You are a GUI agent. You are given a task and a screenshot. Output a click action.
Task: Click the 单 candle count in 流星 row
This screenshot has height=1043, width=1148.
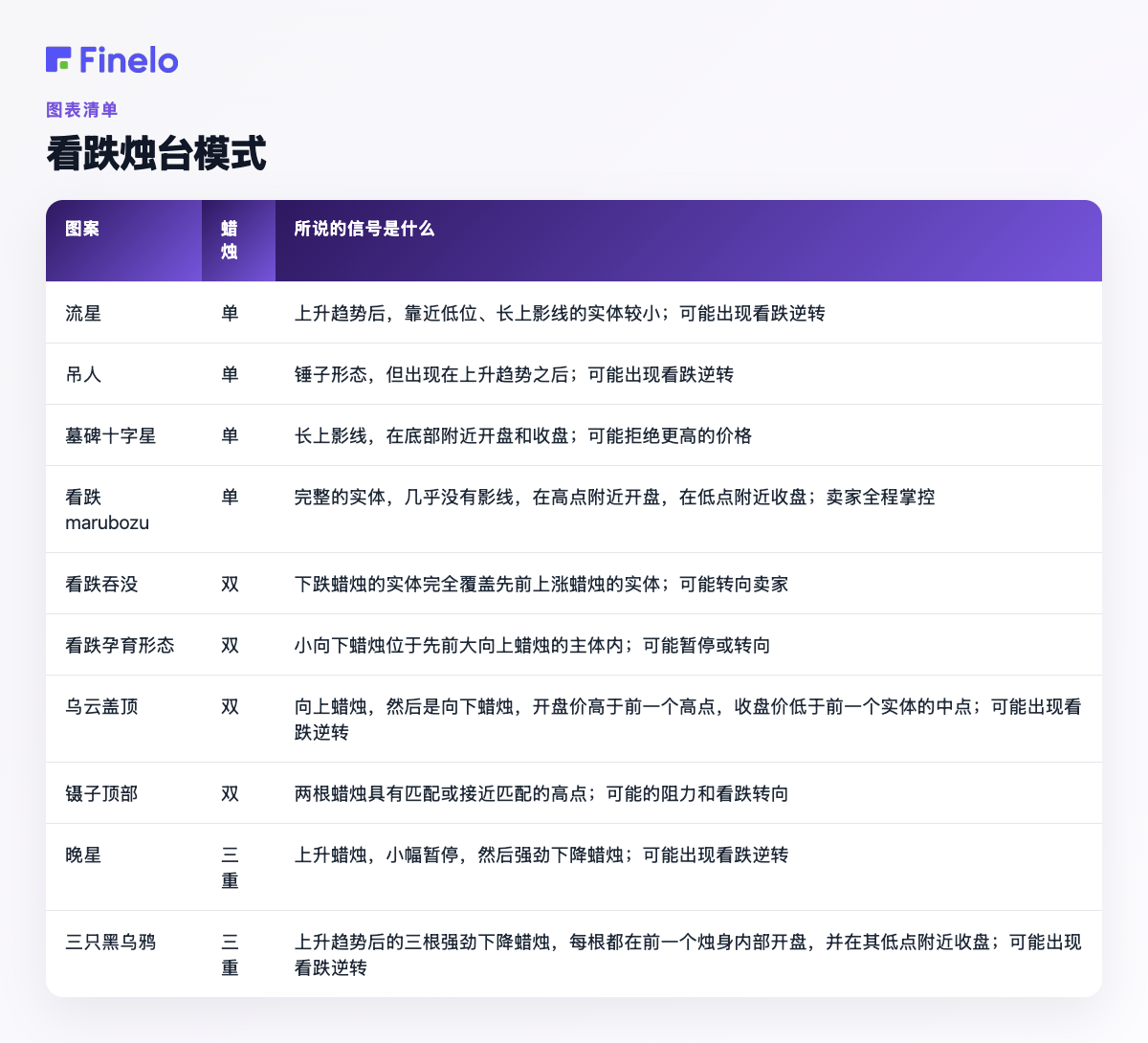click(x=230, y=313)
